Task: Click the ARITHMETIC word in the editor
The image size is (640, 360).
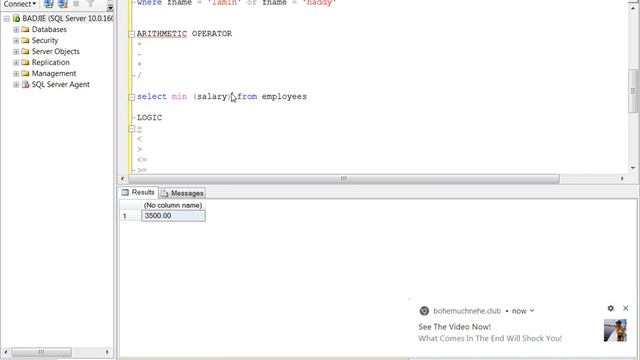Action: (x=162, y=33)
